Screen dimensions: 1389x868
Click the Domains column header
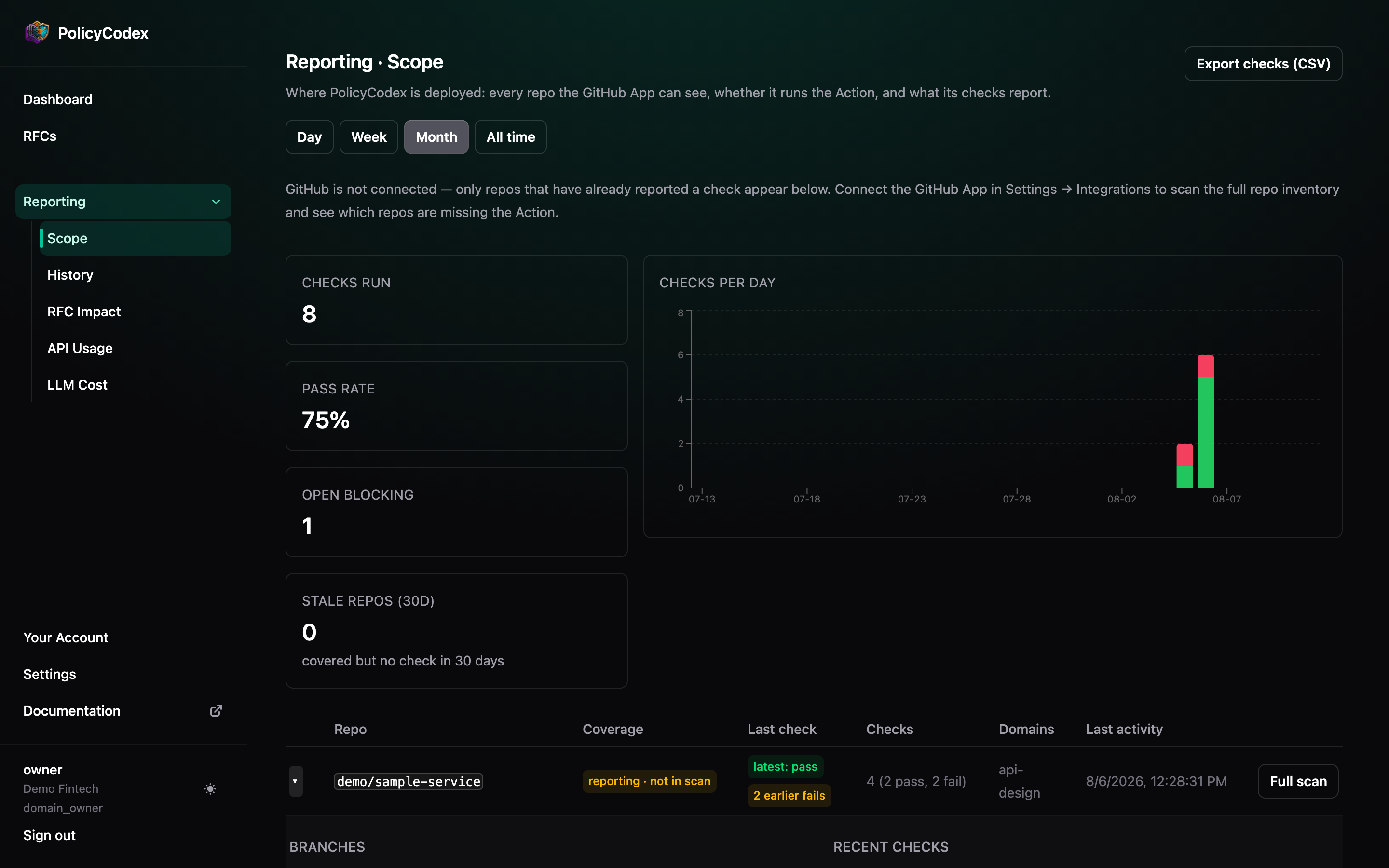[1026, 729]
